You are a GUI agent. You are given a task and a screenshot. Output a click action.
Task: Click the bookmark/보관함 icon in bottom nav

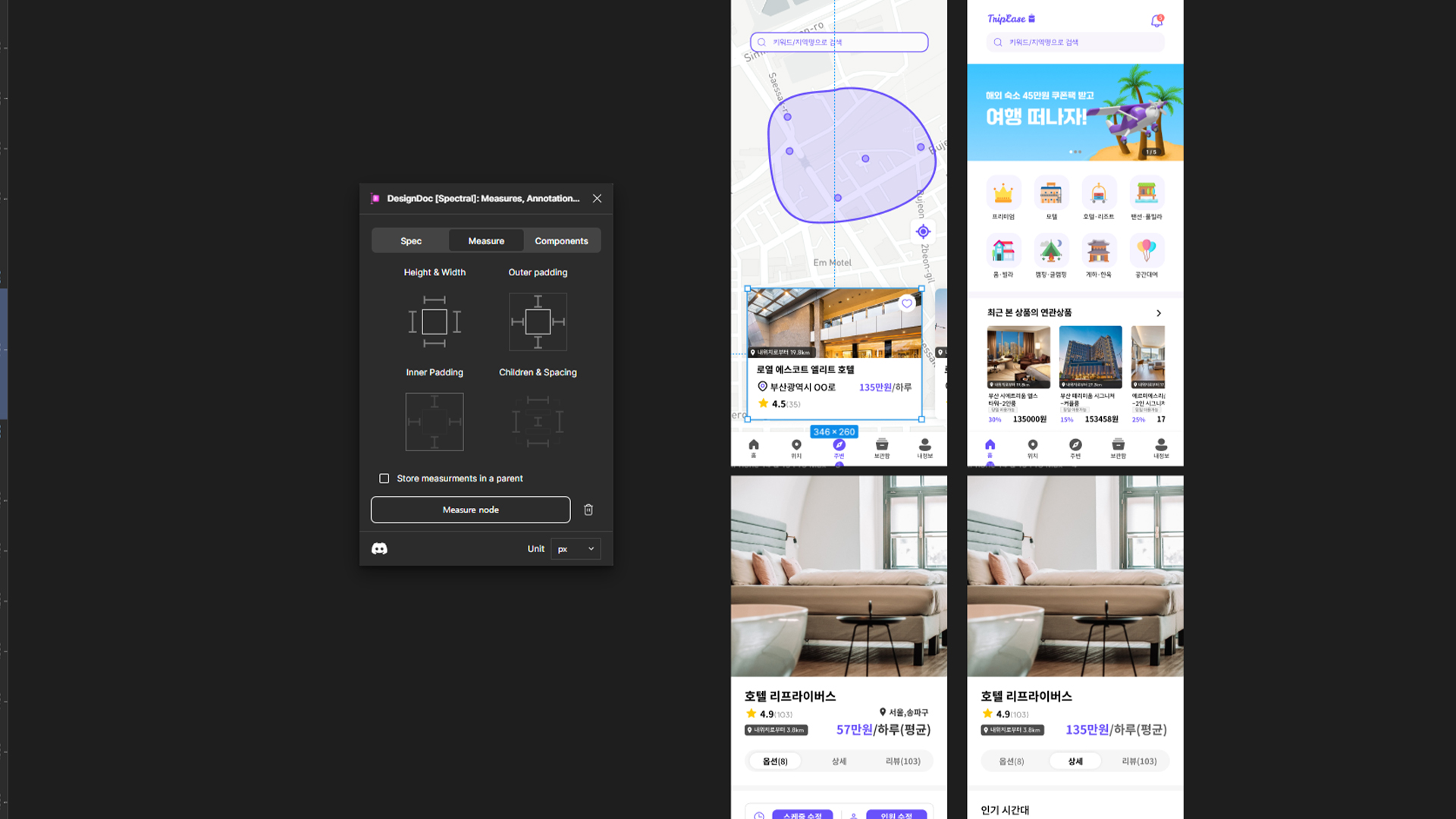pos(882,447)
